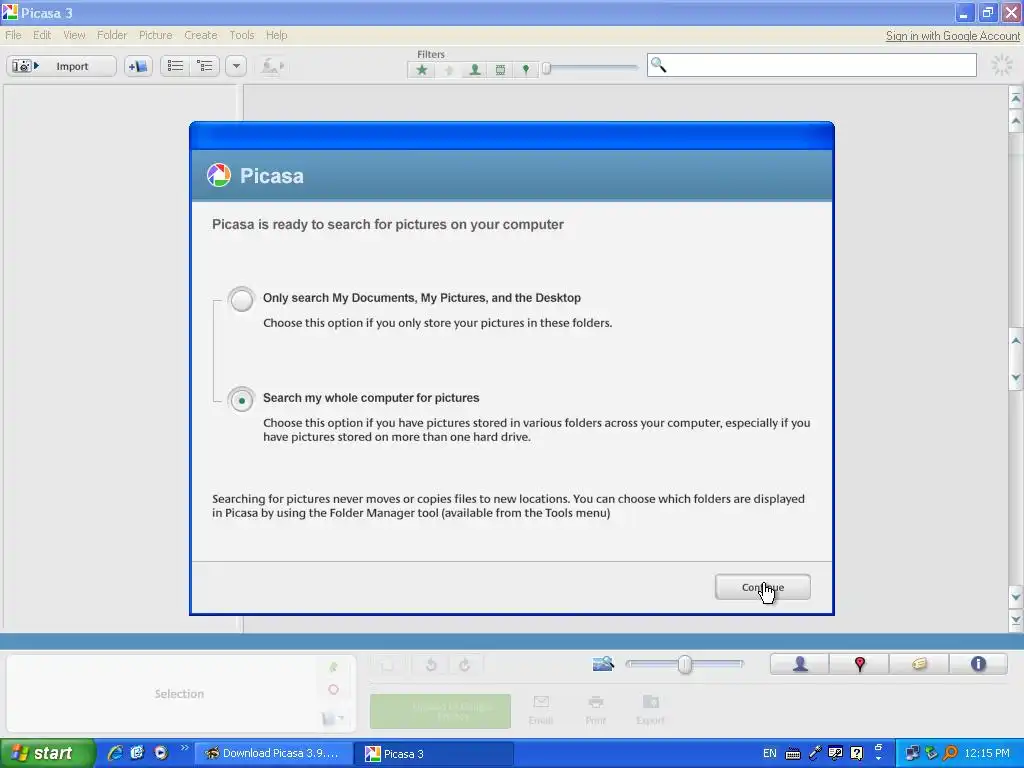This screenshot has height=768, width=1024.
Task: Toggle the movies filter icon
Action: (500, 70)
